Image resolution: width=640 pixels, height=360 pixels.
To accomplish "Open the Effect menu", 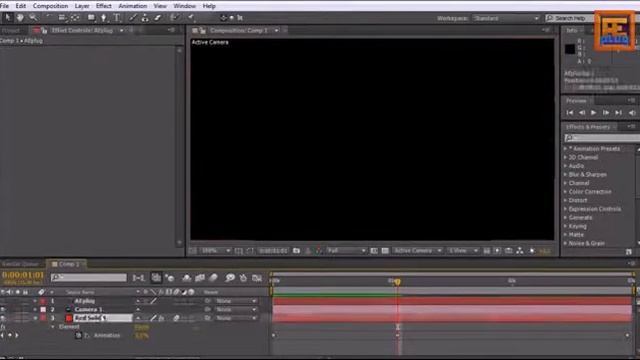I will point(104,6).
